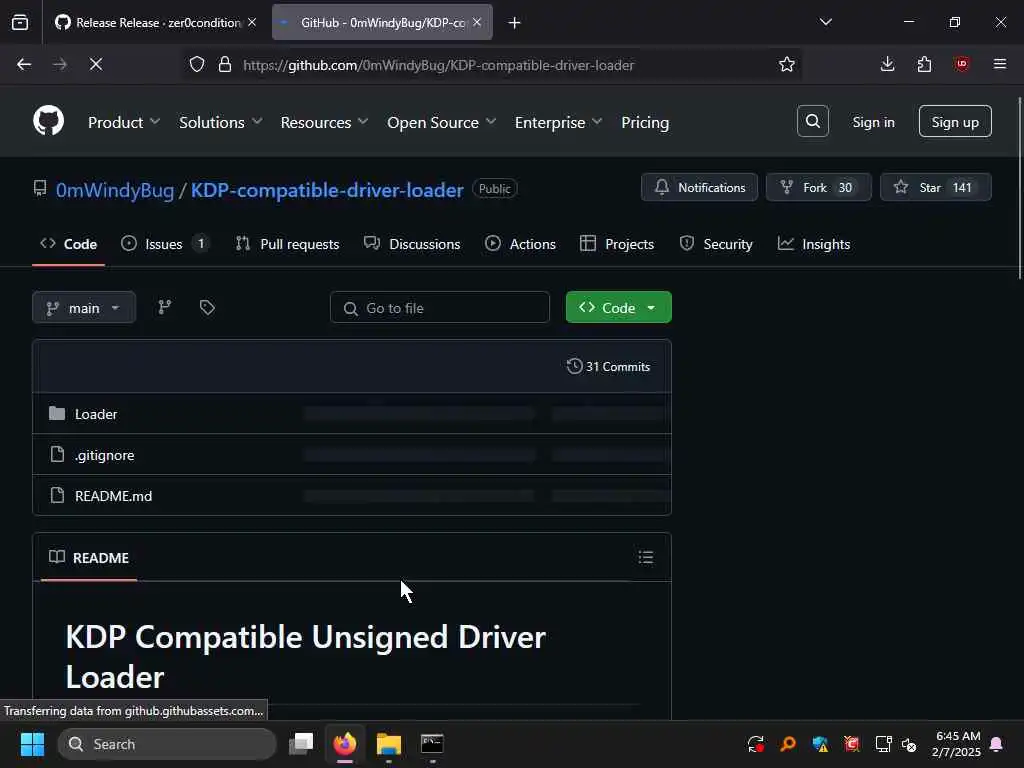Open Insights tab

814,244
